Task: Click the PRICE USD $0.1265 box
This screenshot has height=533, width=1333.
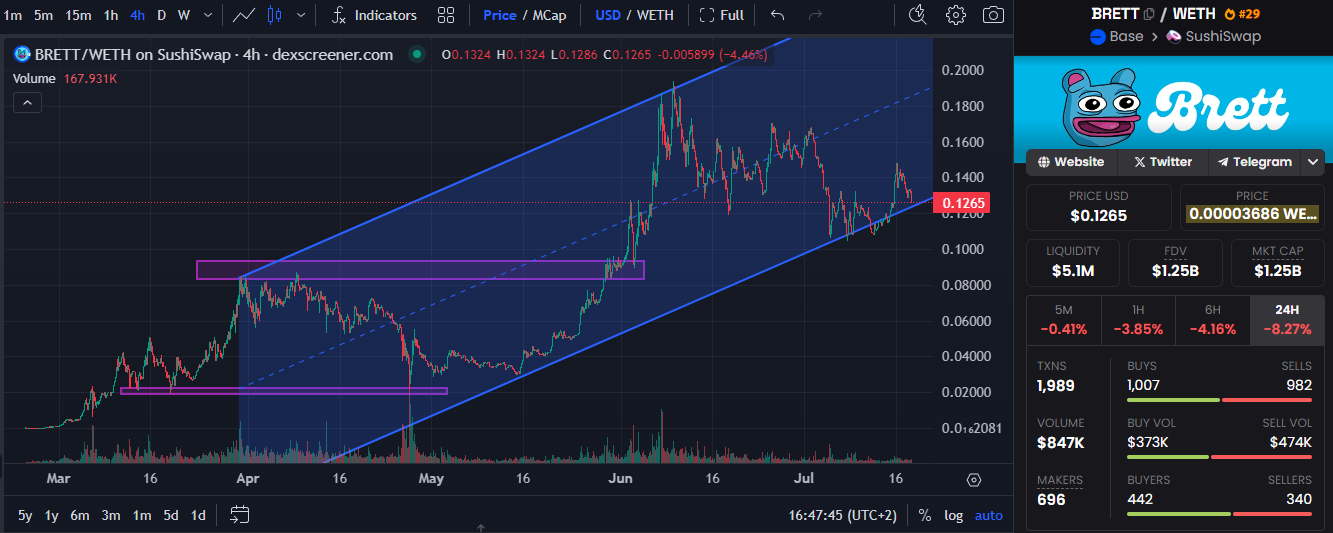Action: [x=1099, y=207]
